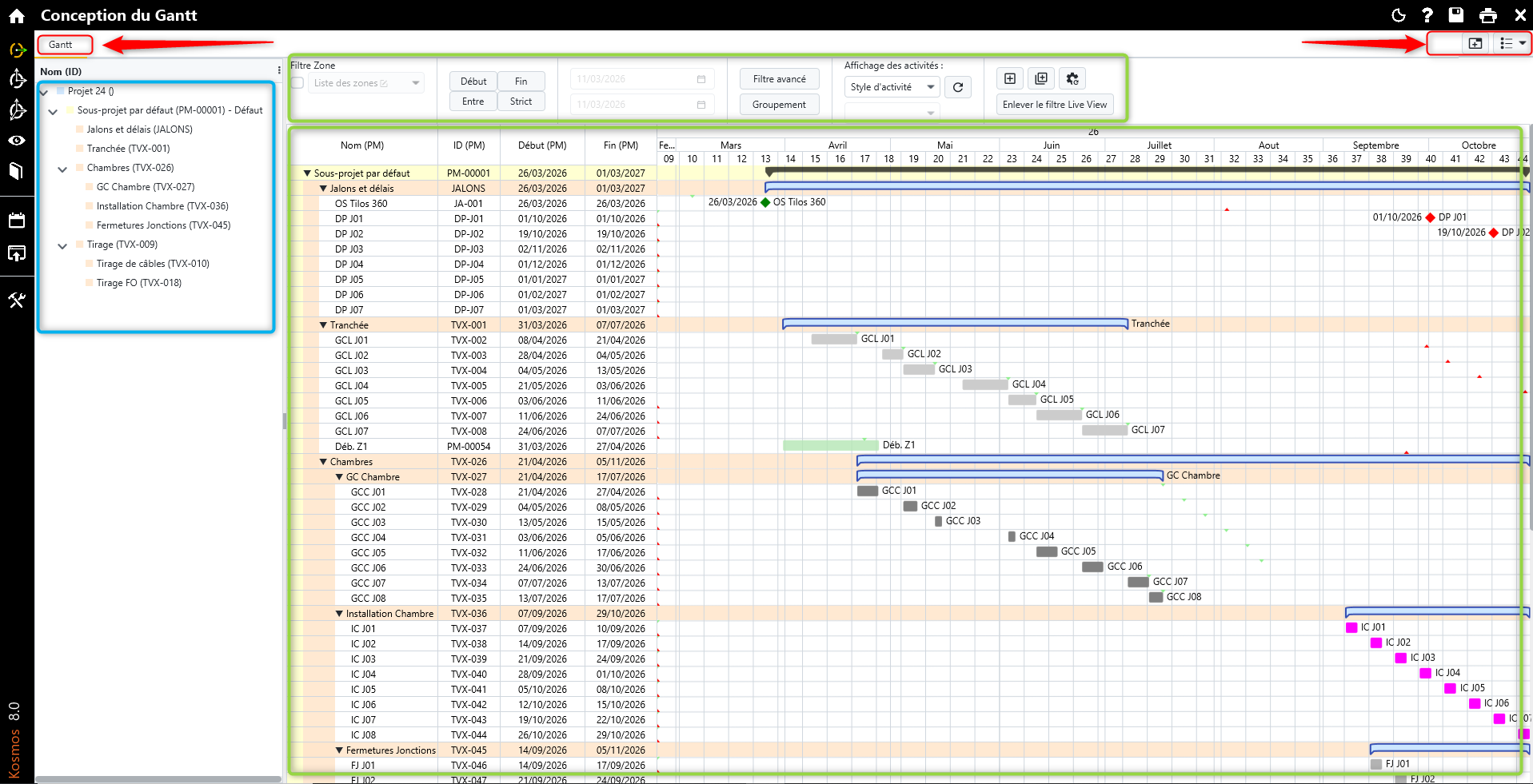
Task: Toggle the Strict filter option
Action: coord(521,101)
